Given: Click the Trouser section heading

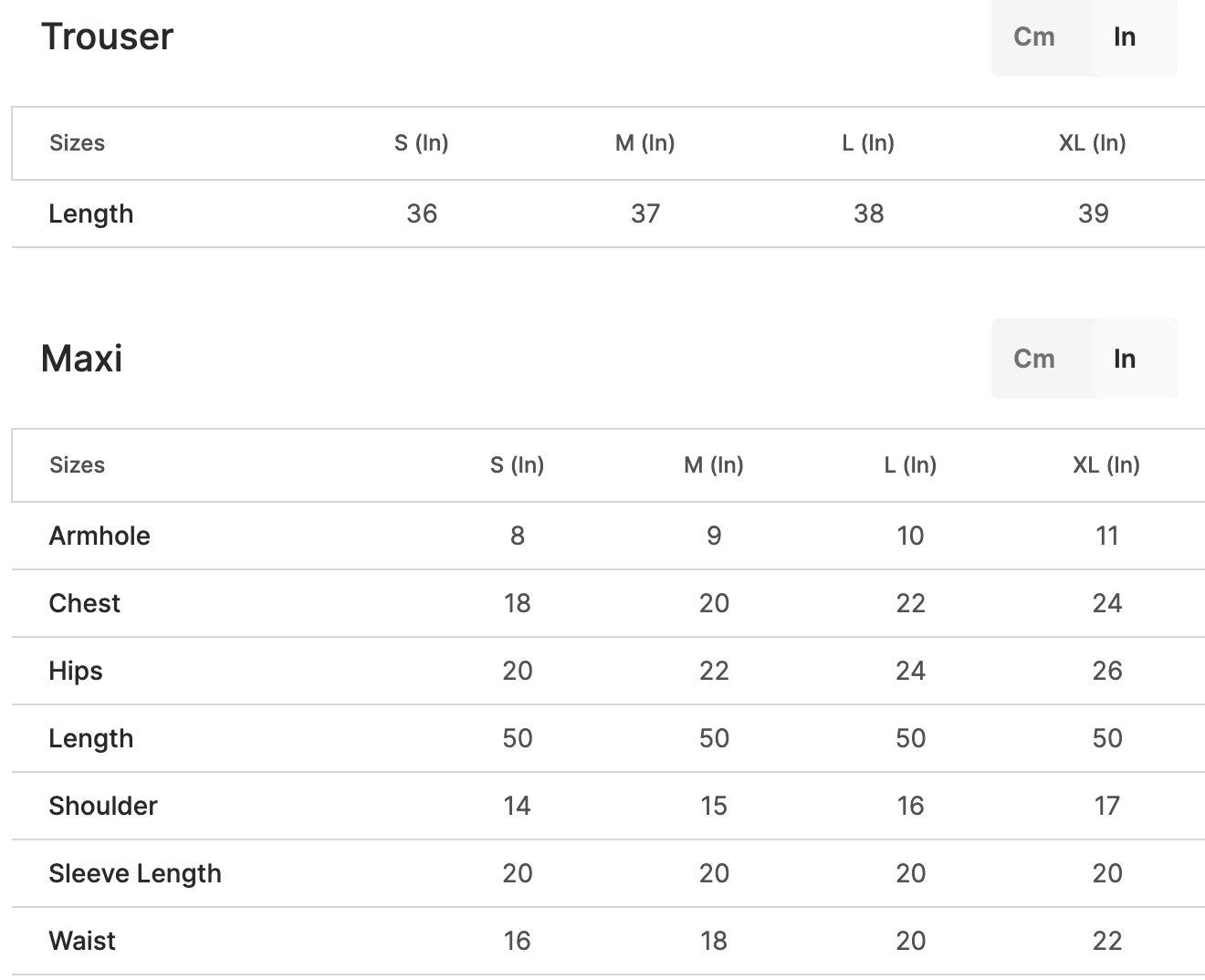Looking at the screenshot, I should coord(107,36).
